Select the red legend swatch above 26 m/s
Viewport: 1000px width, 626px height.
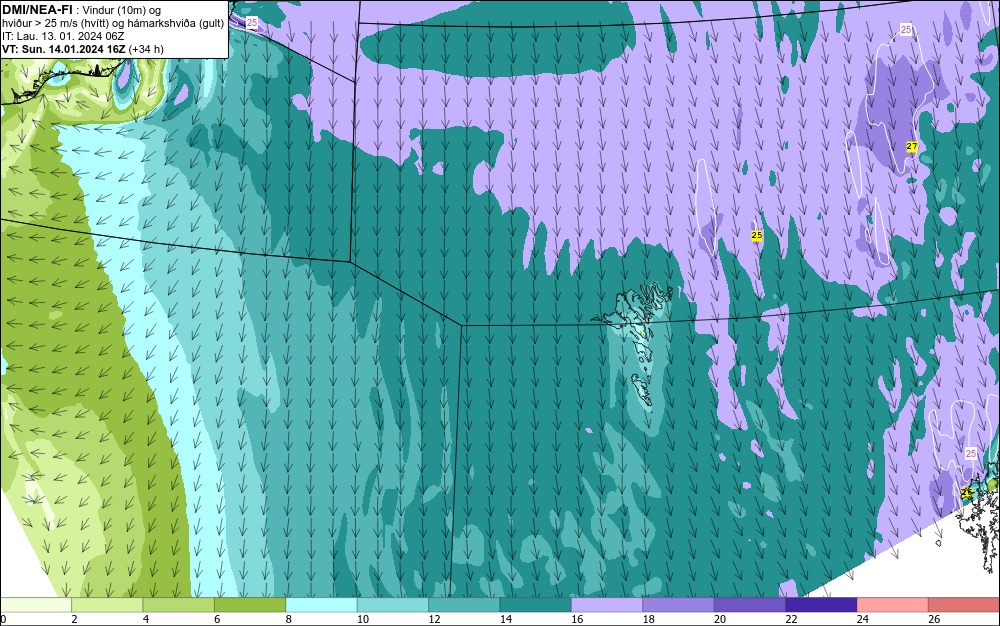pyautogui.click(x=964, y=605)
